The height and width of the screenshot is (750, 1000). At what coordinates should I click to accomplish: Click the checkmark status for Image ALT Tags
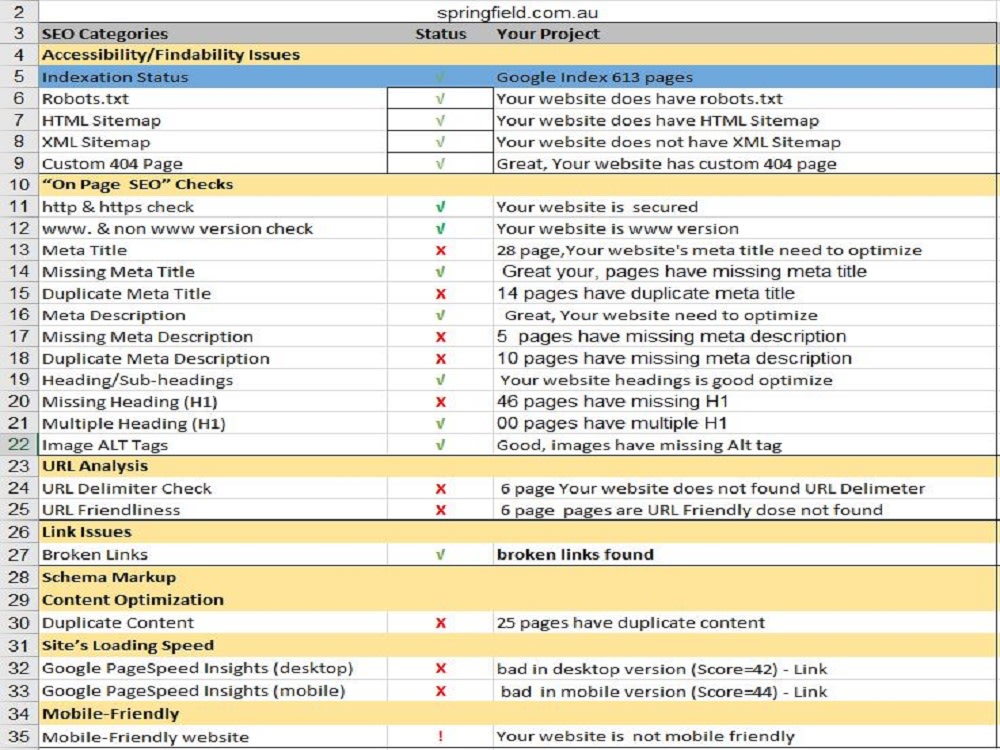440,445
